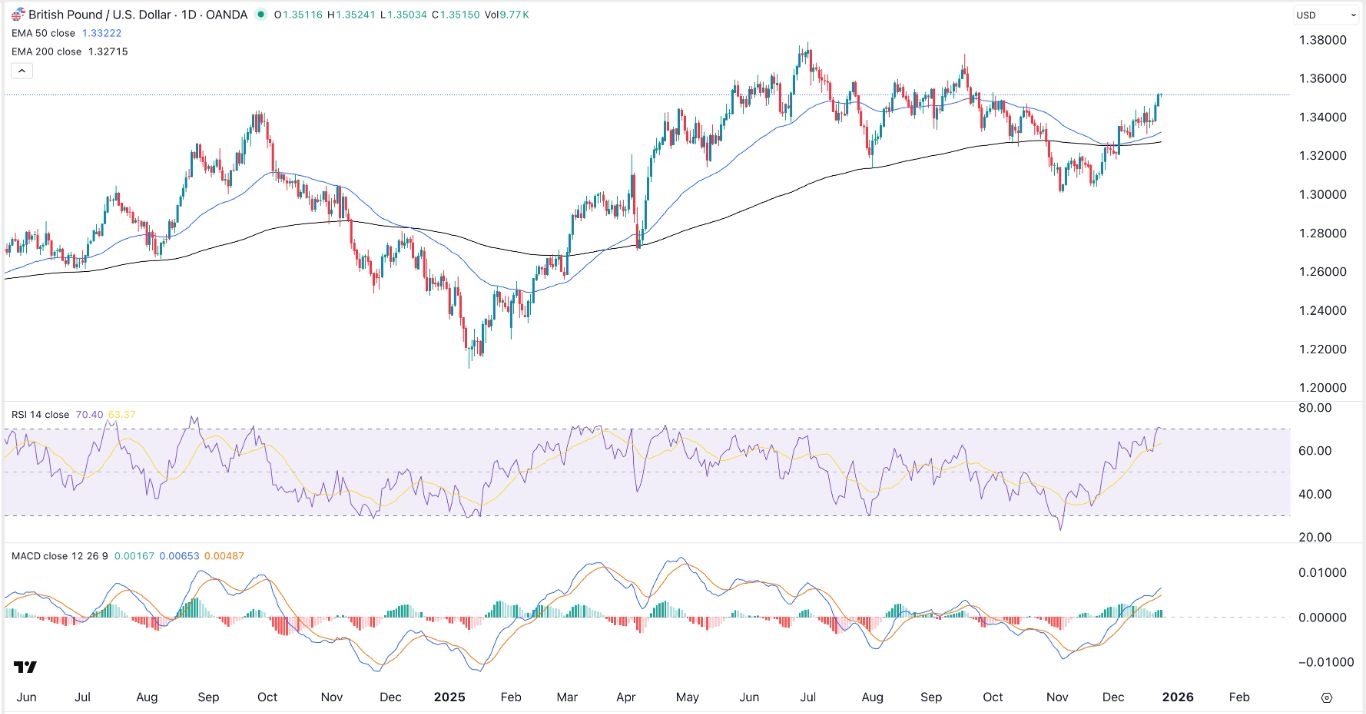Select the EMA 50 close legend

click(x=45, y=33)
